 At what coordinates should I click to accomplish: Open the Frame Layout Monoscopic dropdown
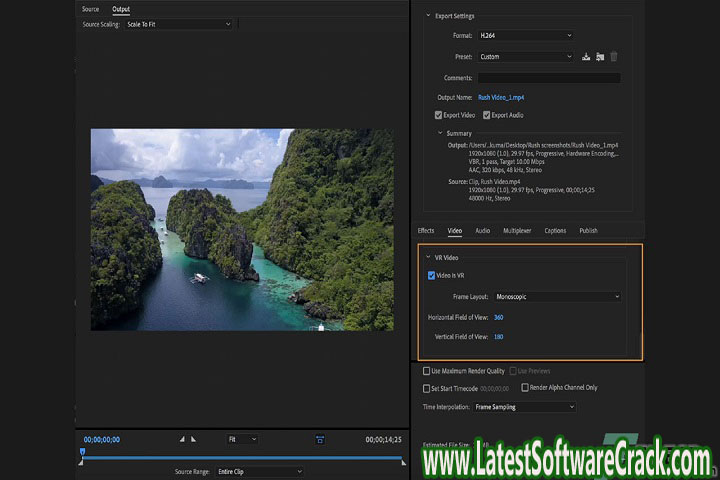557,296
